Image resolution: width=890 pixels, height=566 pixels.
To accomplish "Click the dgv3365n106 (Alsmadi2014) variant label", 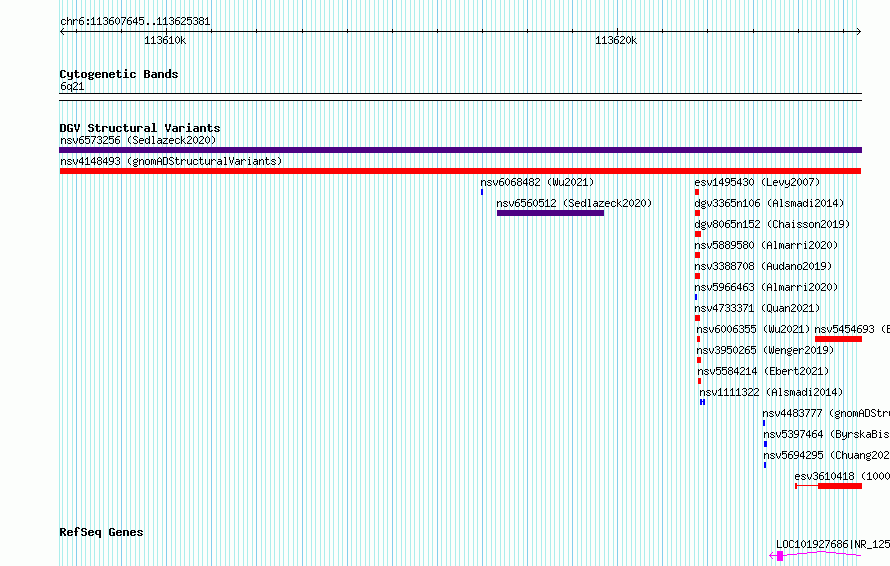I will click(x=769, y=203).
